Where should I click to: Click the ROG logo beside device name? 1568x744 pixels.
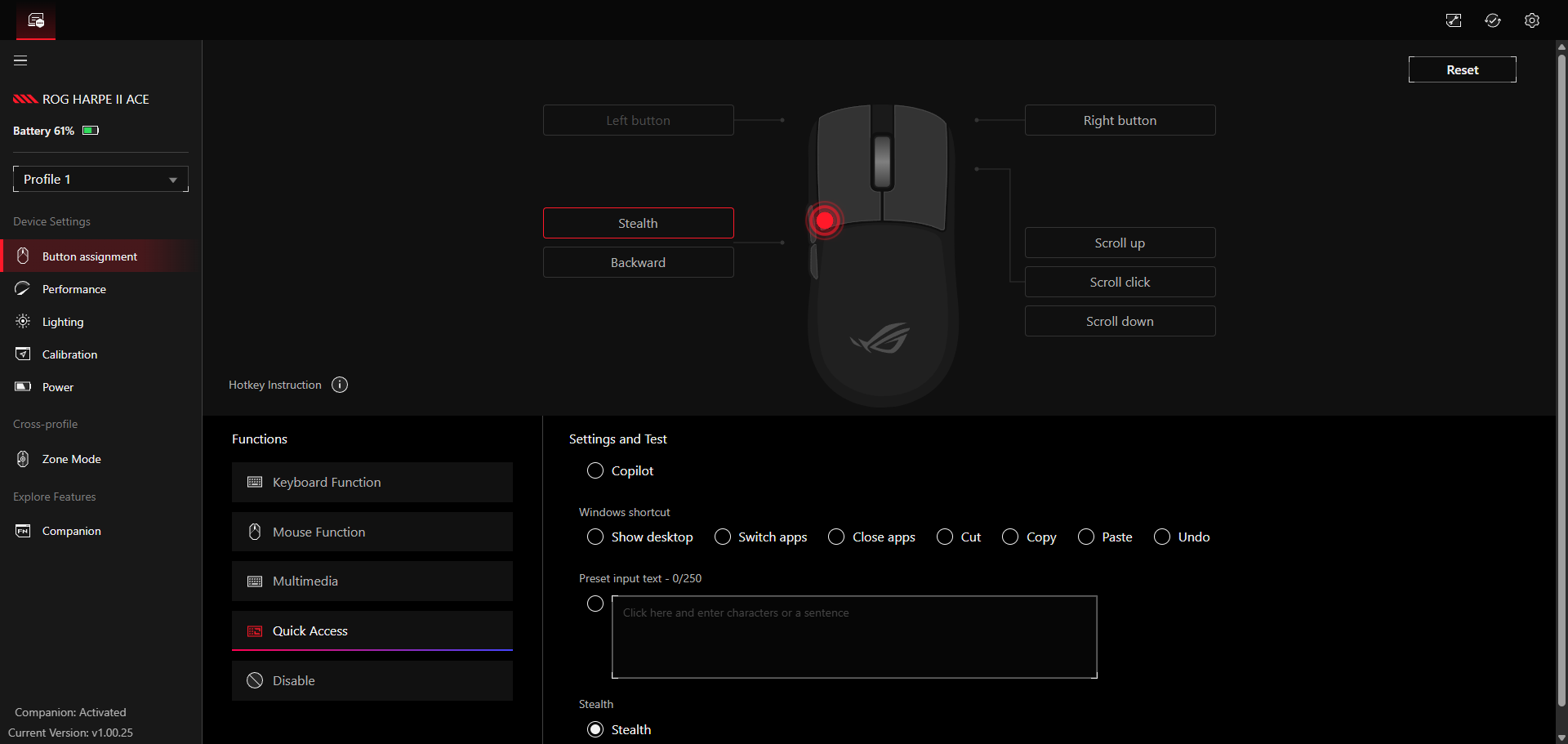coord(25,99)
